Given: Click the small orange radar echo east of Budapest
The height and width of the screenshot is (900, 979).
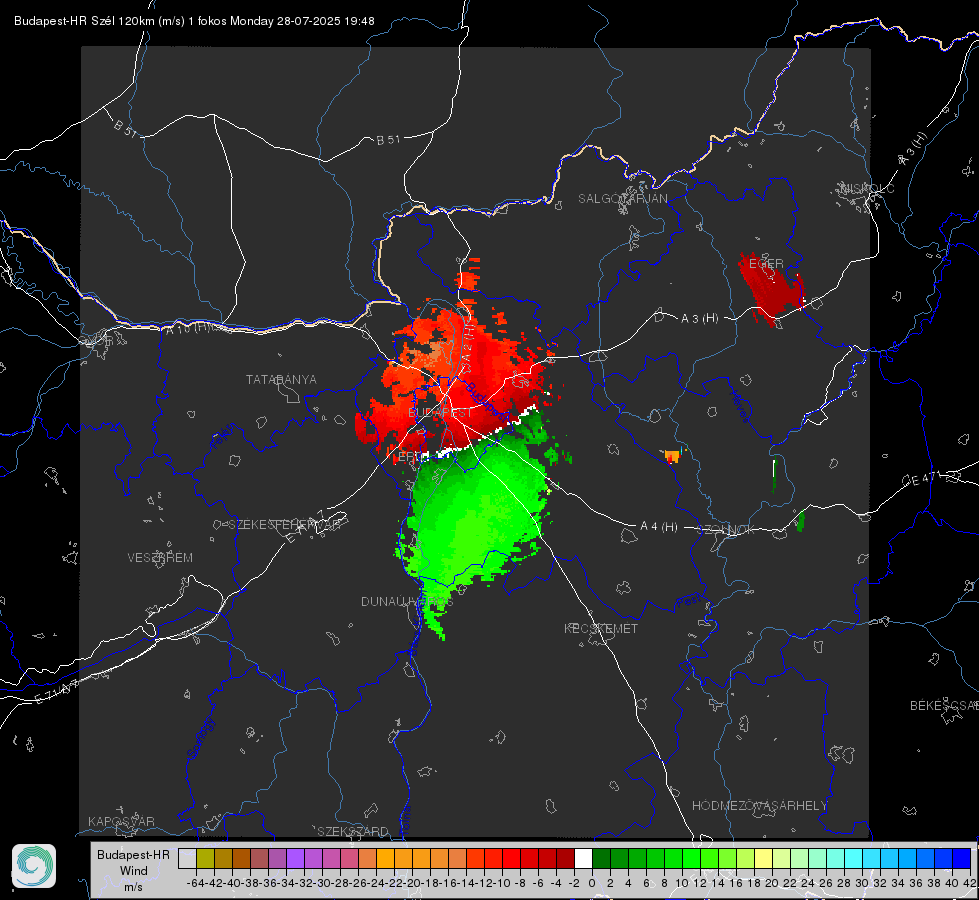Looking at the screenshot, I should 672,456.
